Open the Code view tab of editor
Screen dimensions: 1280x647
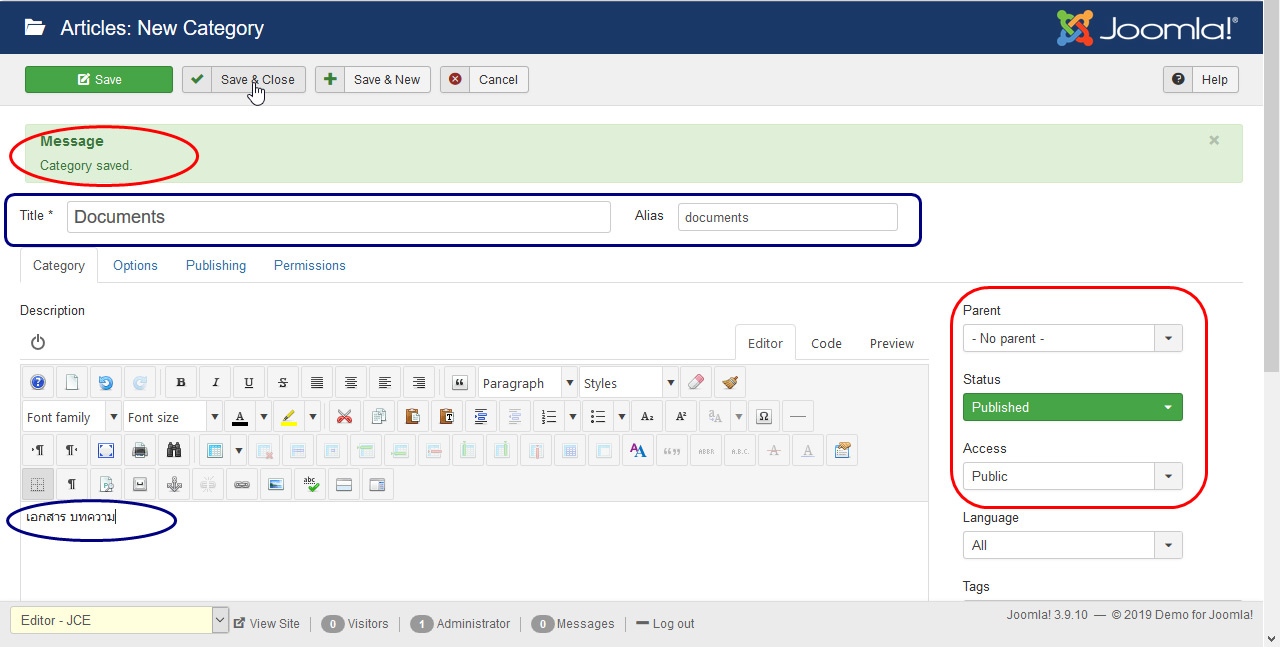[825, 343]
